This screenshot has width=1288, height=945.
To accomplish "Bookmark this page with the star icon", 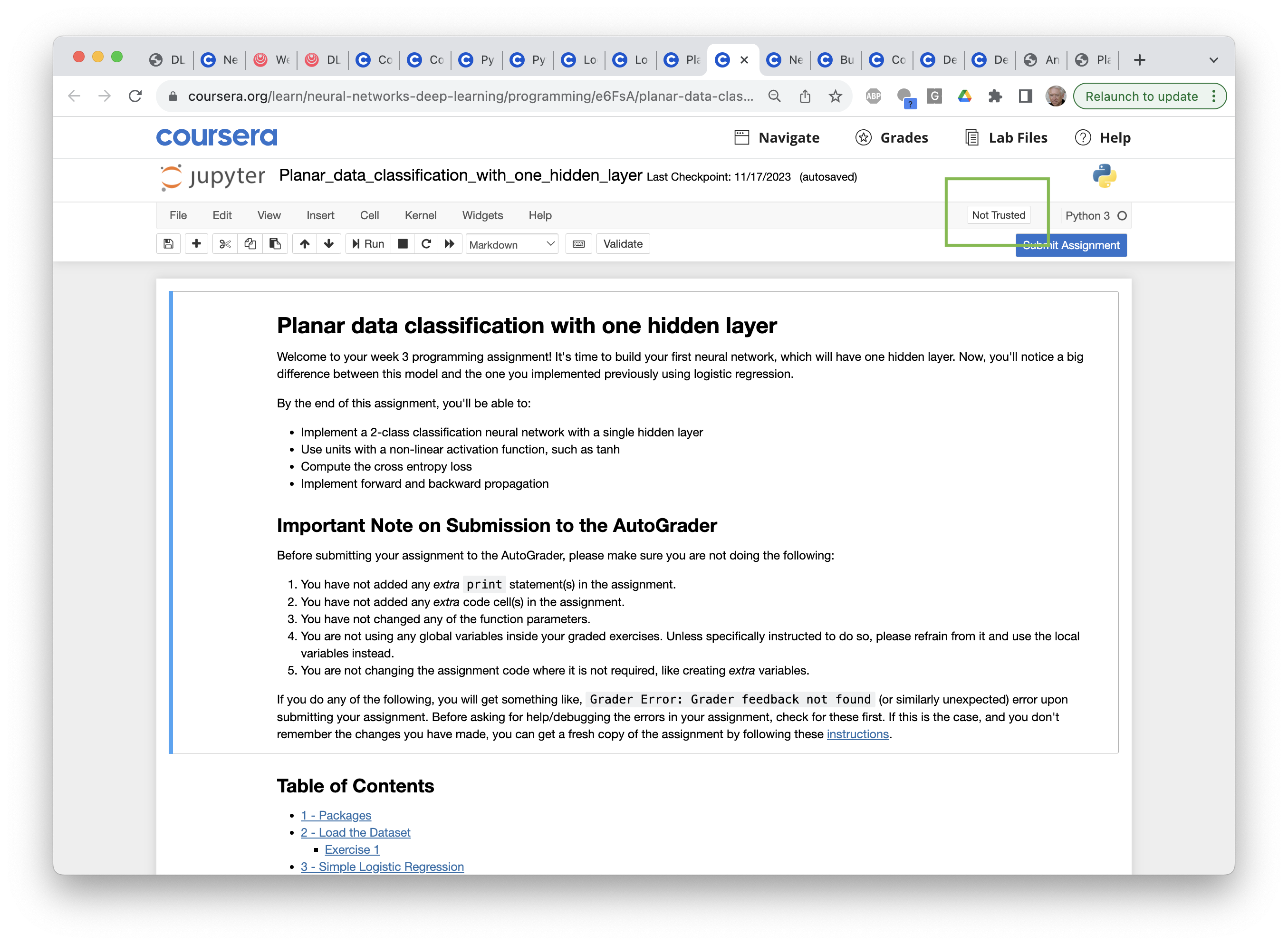I will point(835,96).
